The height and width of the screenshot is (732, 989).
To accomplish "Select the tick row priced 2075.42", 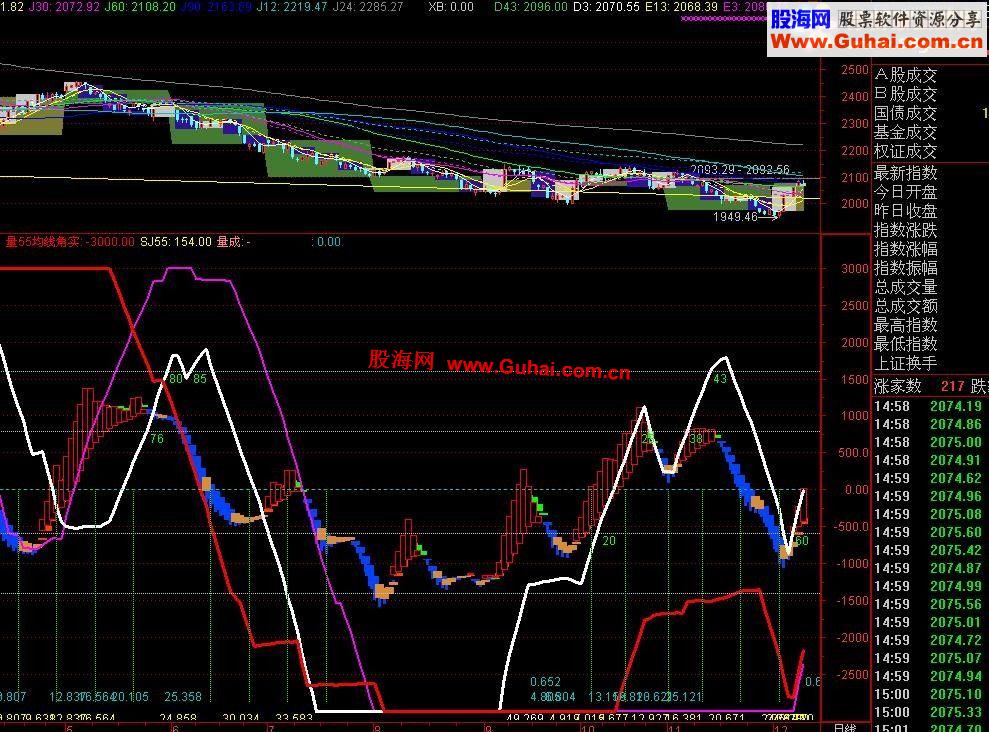I will [x=930, y=550].
